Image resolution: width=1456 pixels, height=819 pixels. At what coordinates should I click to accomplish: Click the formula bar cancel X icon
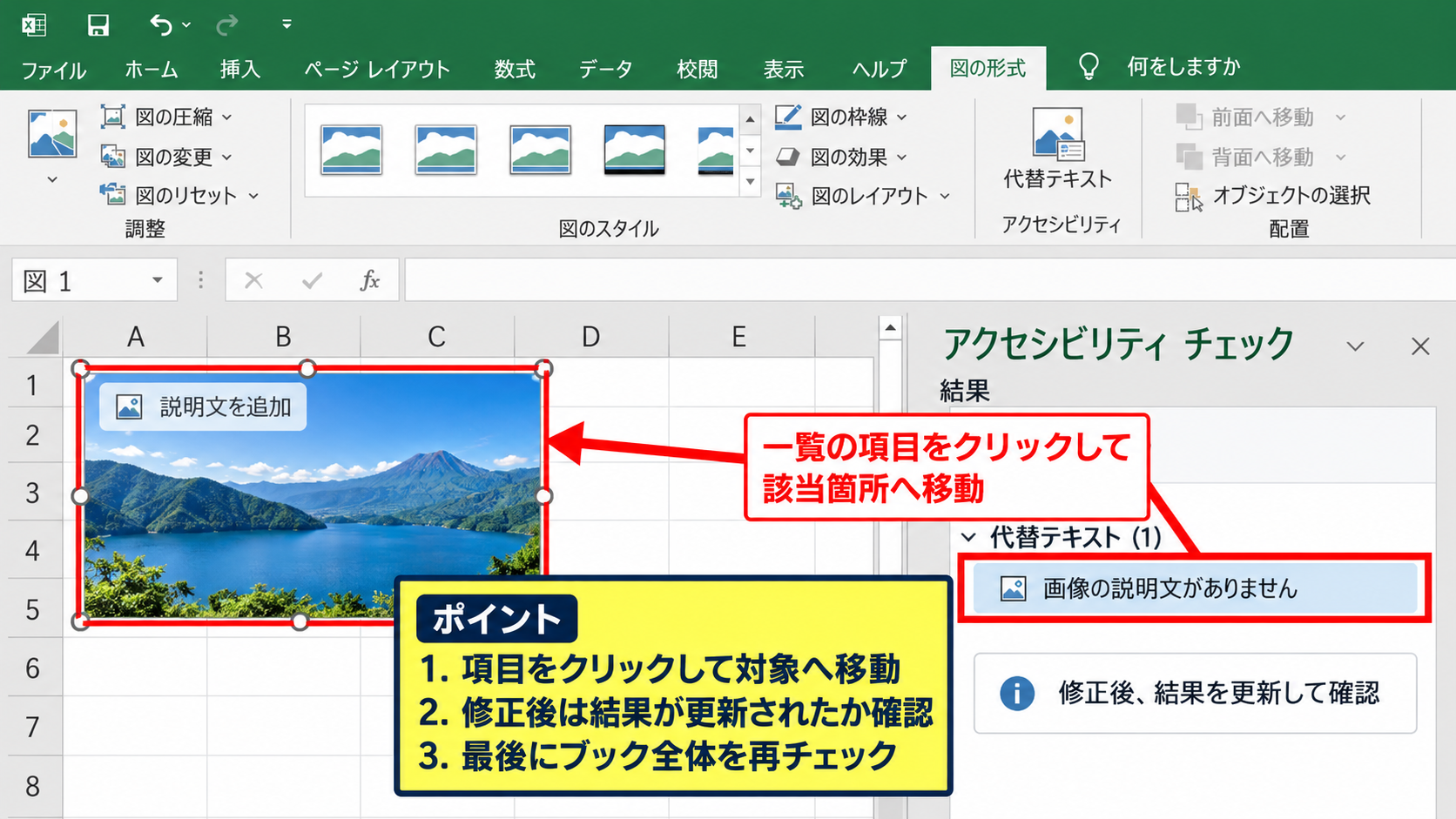click(x=253, y=280)
